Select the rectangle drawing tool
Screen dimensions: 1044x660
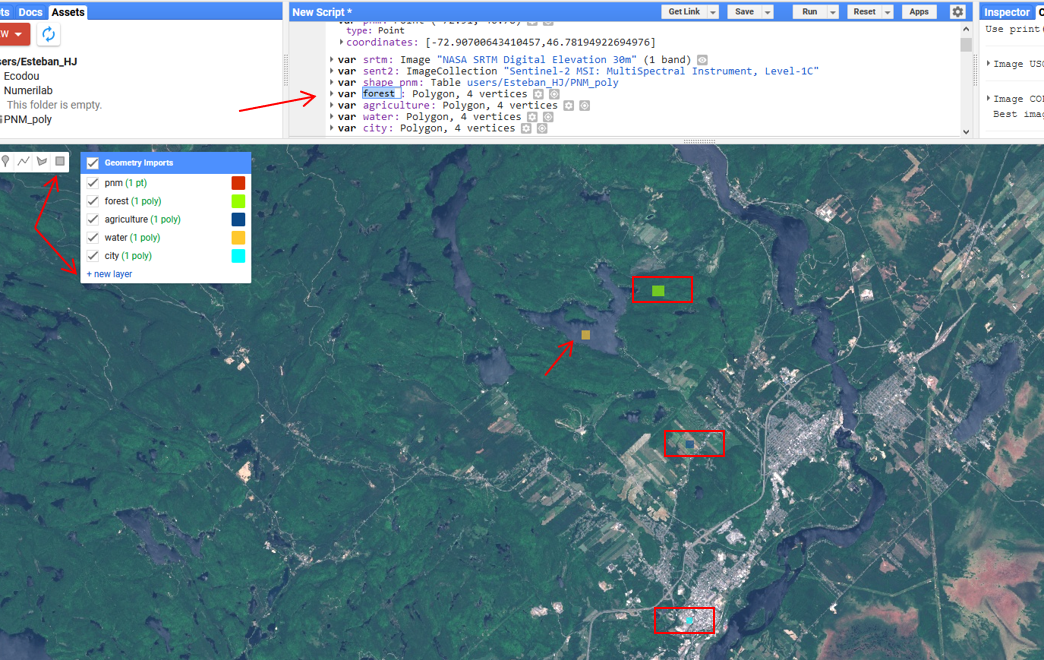coord(60,161)
